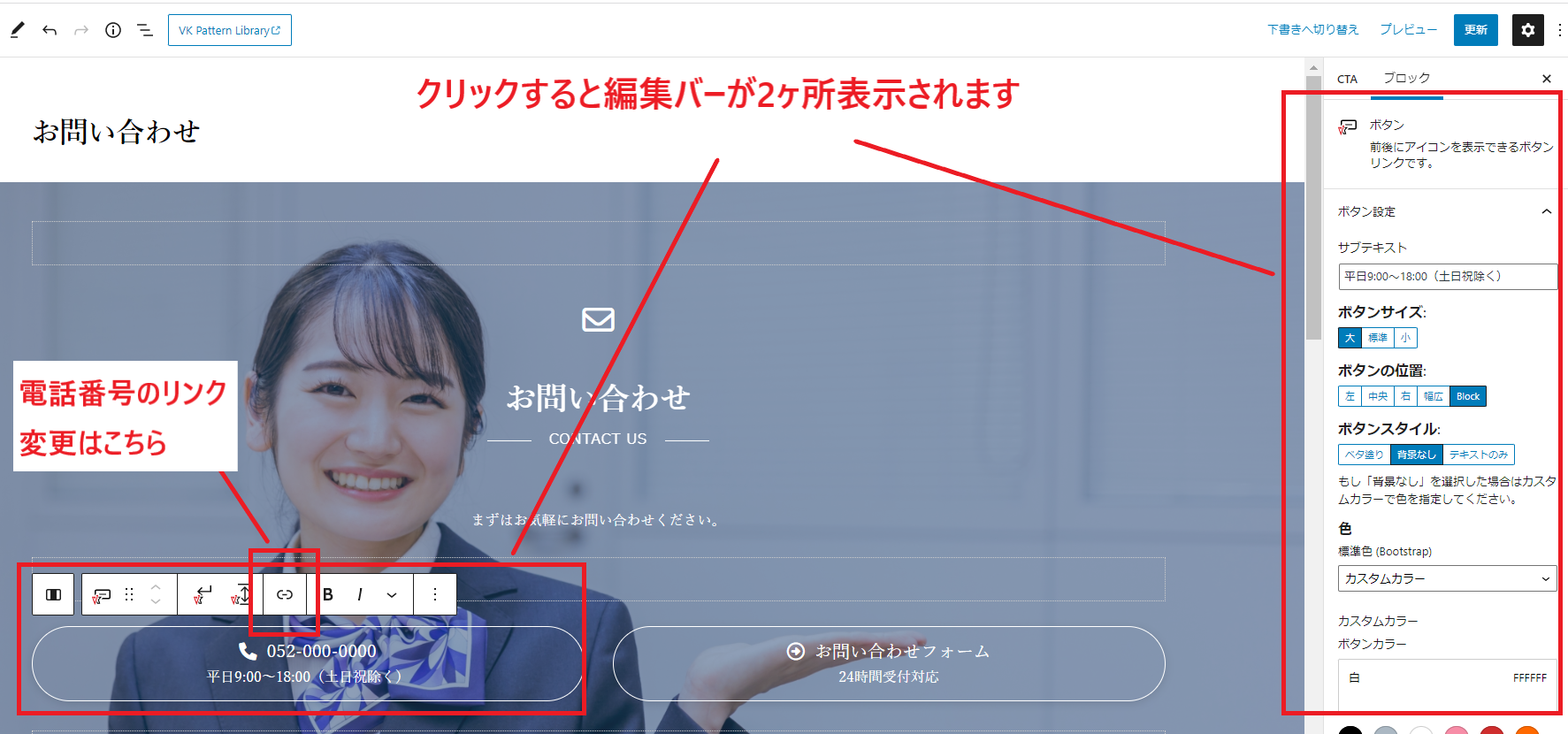
Task: Set button size to 大 (large)
Action: click(x=1350, y=338)
